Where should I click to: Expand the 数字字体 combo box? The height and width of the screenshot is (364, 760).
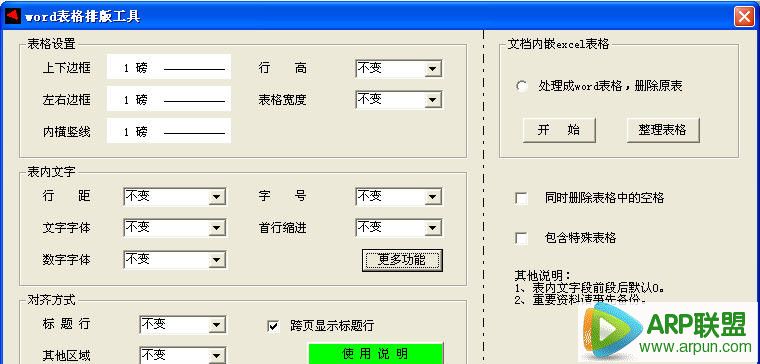click(217, 260)
